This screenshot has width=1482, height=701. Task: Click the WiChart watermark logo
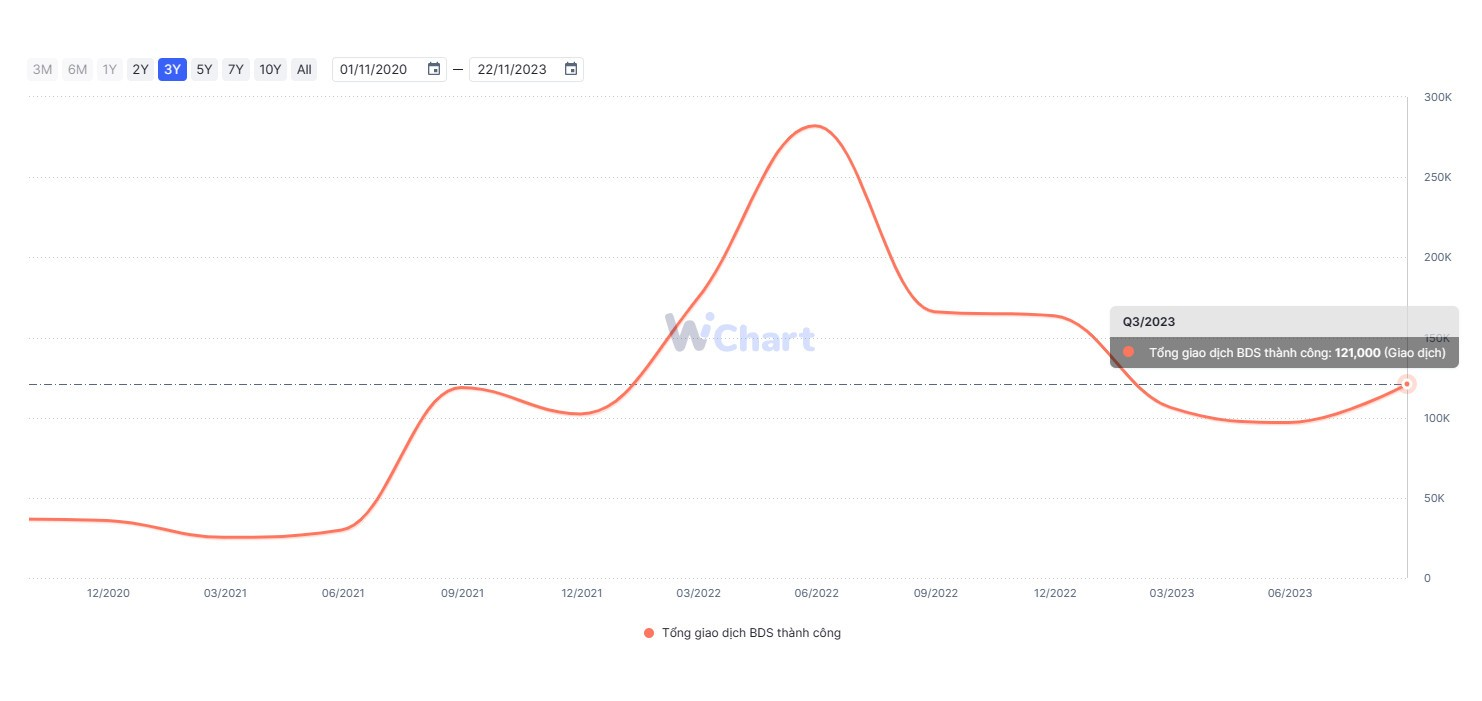[740, 333]
